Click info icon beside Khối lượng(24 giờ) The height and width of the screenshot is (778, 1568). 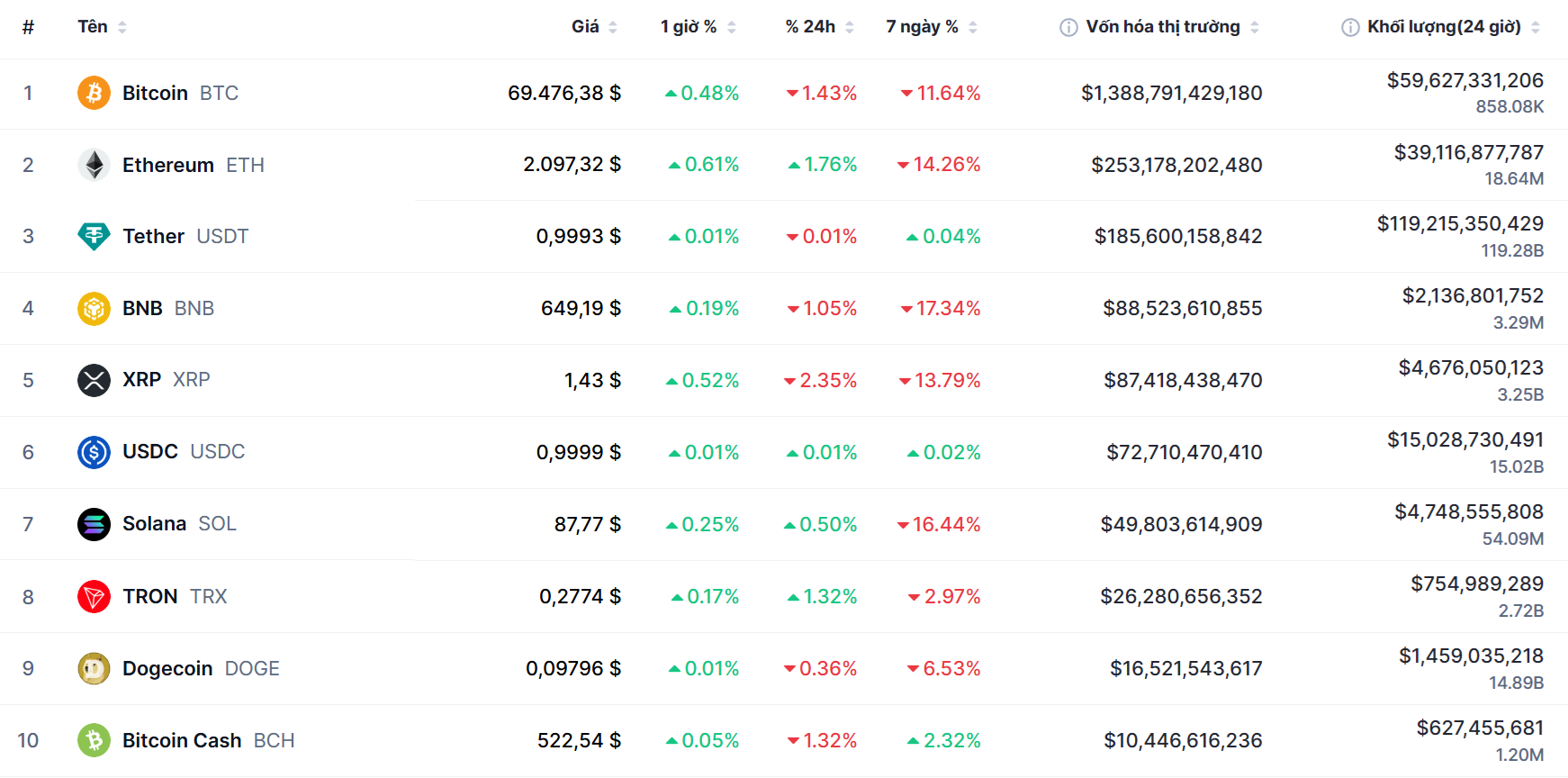point(1350,27)
